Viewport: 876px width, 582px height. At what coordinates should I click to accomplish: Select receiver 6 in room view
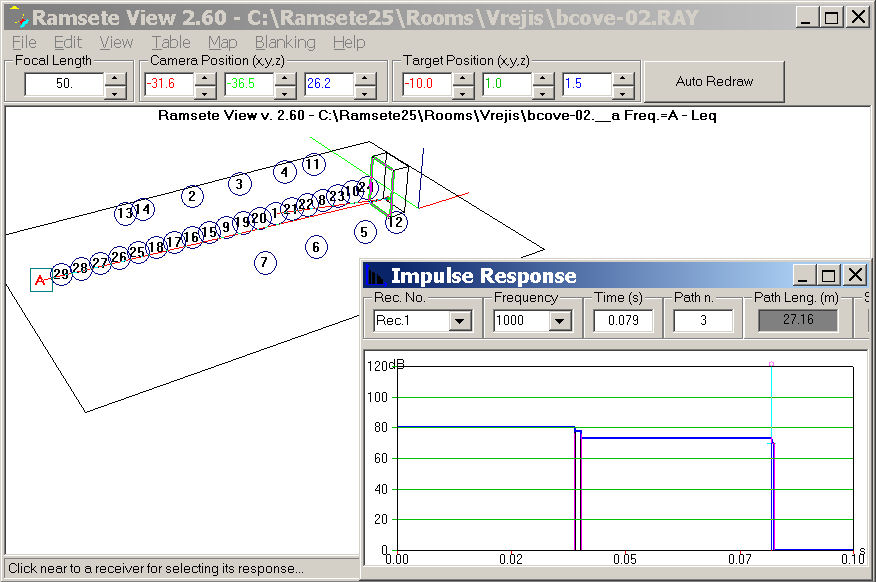pos(316,247)
